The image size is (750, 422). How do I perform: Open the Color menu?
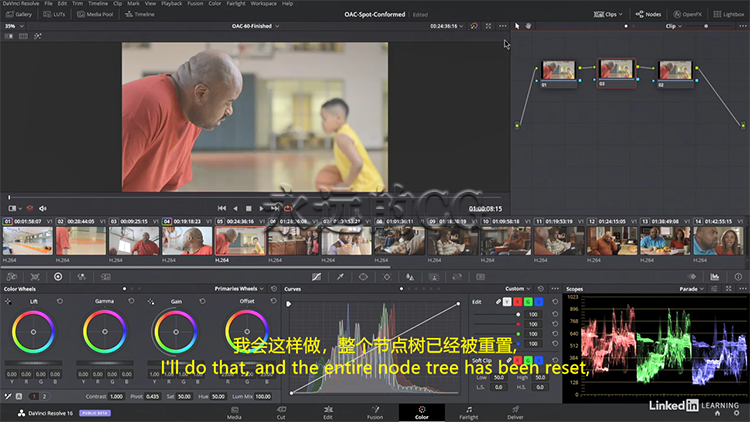point(215,3)
